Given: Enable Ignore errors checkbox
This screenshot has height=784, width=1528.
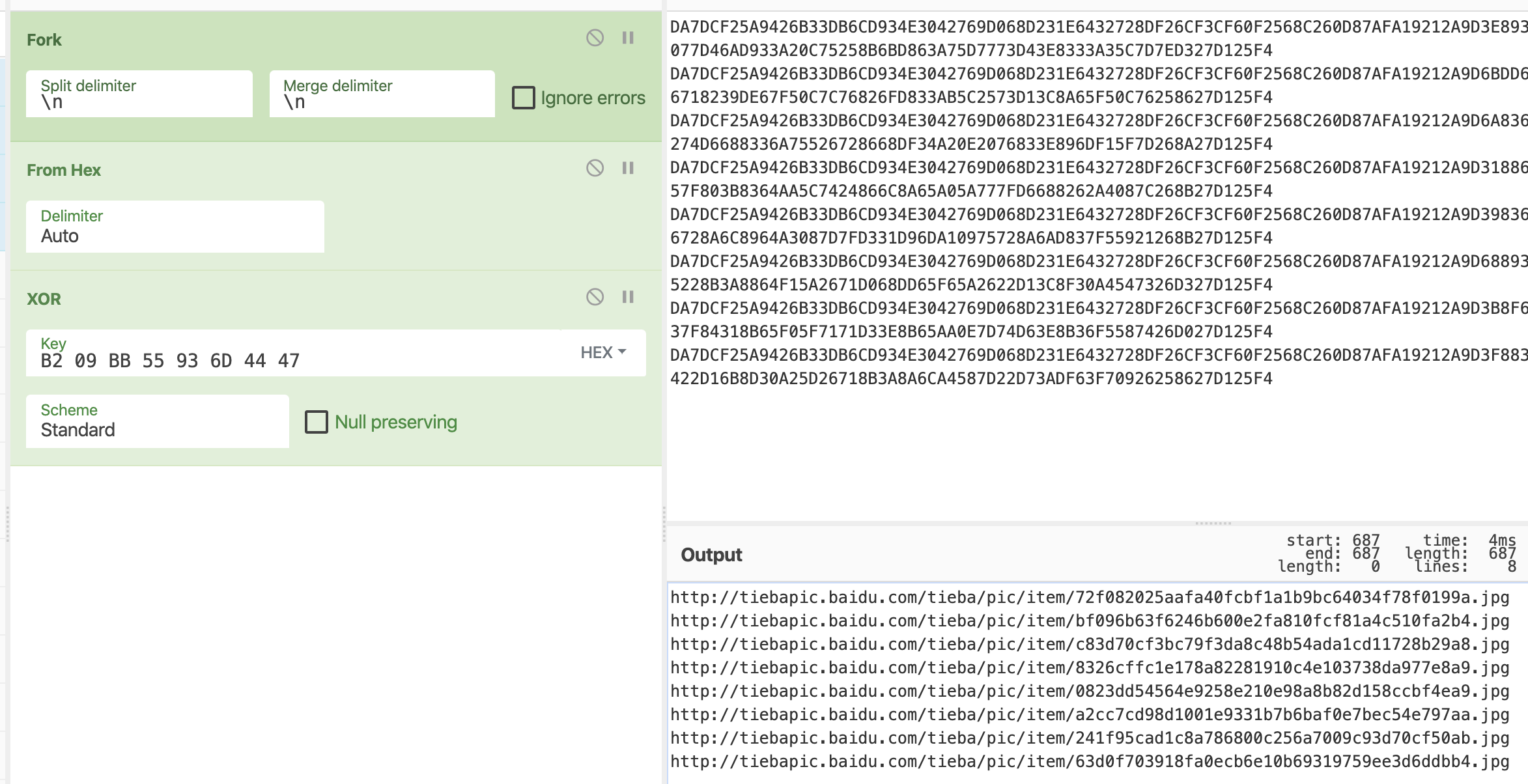Looking at the screenshot, I should (524, 98).
